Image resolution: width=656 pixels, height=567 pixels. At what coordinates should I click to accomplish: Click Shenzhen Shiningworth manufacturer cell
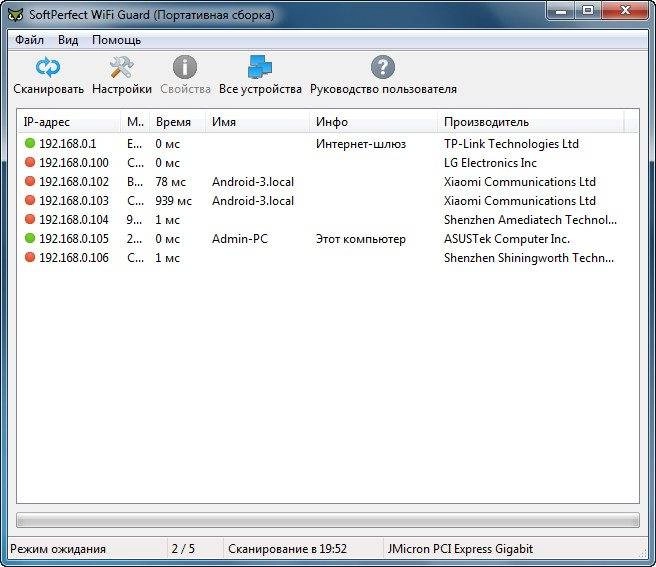click(x=529, y=257)
